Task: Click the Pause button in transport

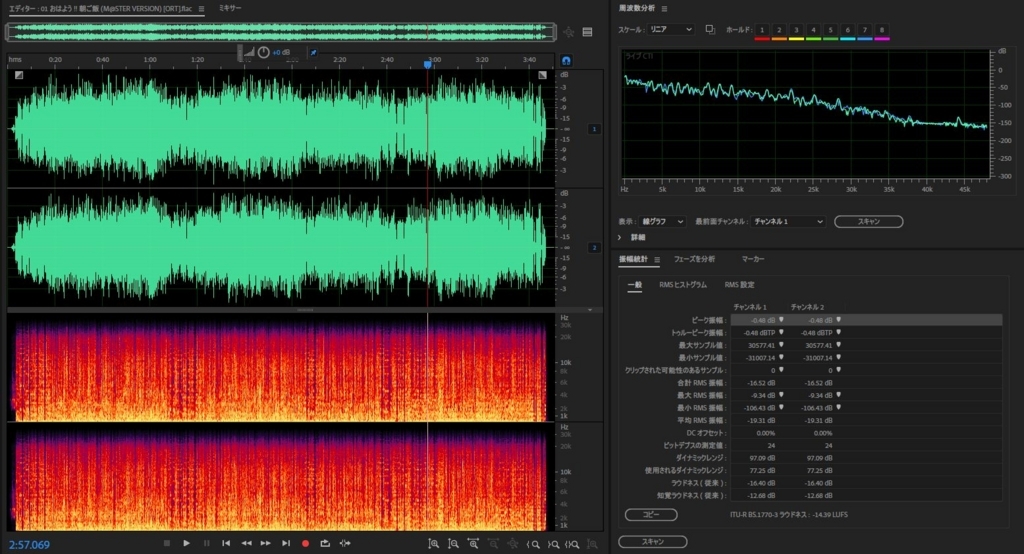Action: tap(206, 543)
